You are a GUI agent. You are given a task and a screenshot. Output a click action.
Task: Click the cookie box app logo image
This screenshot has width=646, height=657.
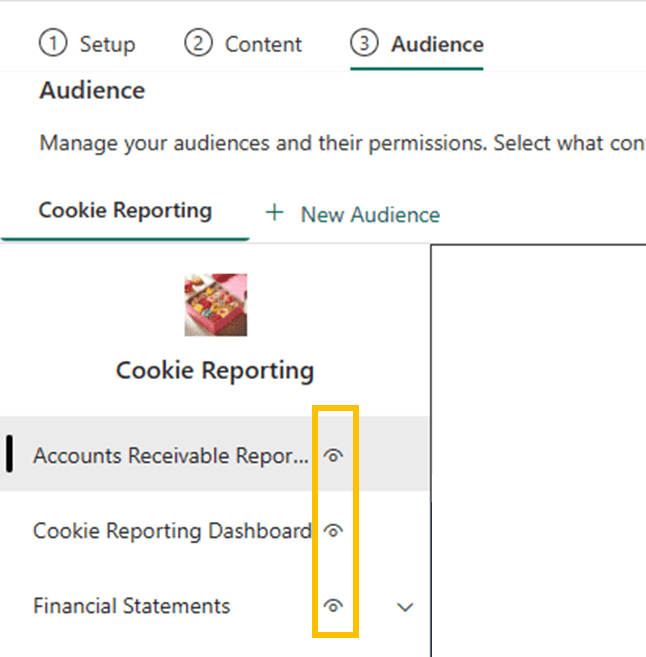[215, 305]
